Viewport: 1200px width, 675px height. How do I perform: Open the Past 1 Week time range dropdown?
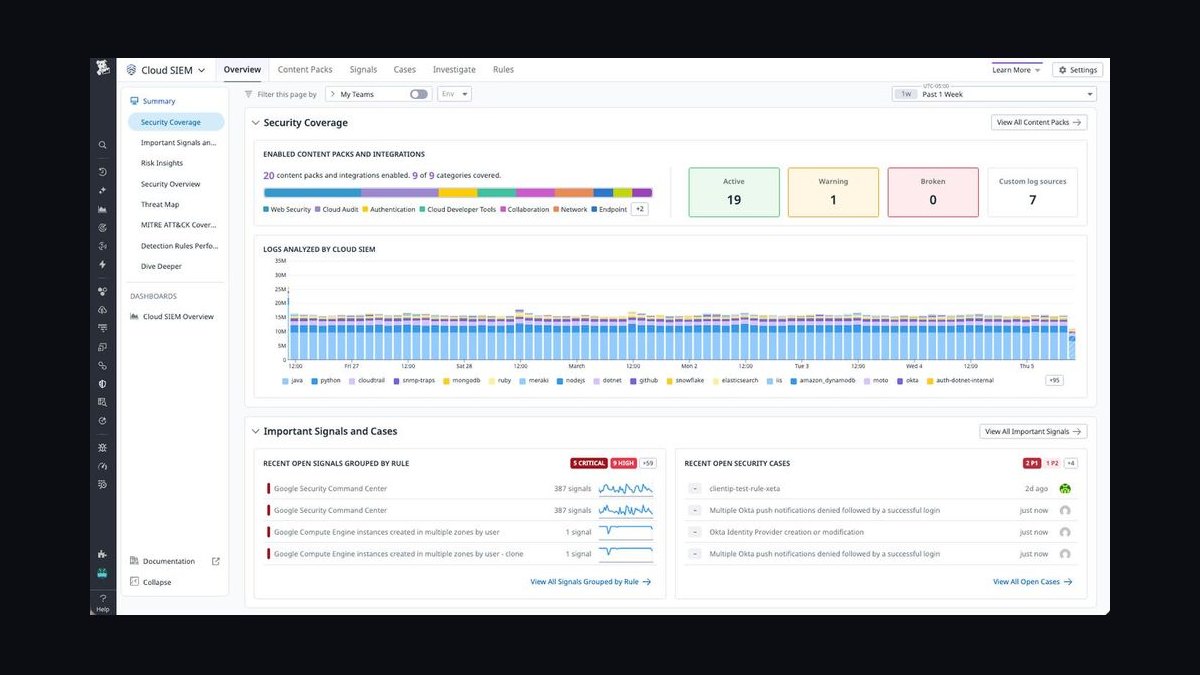point(994,94)
